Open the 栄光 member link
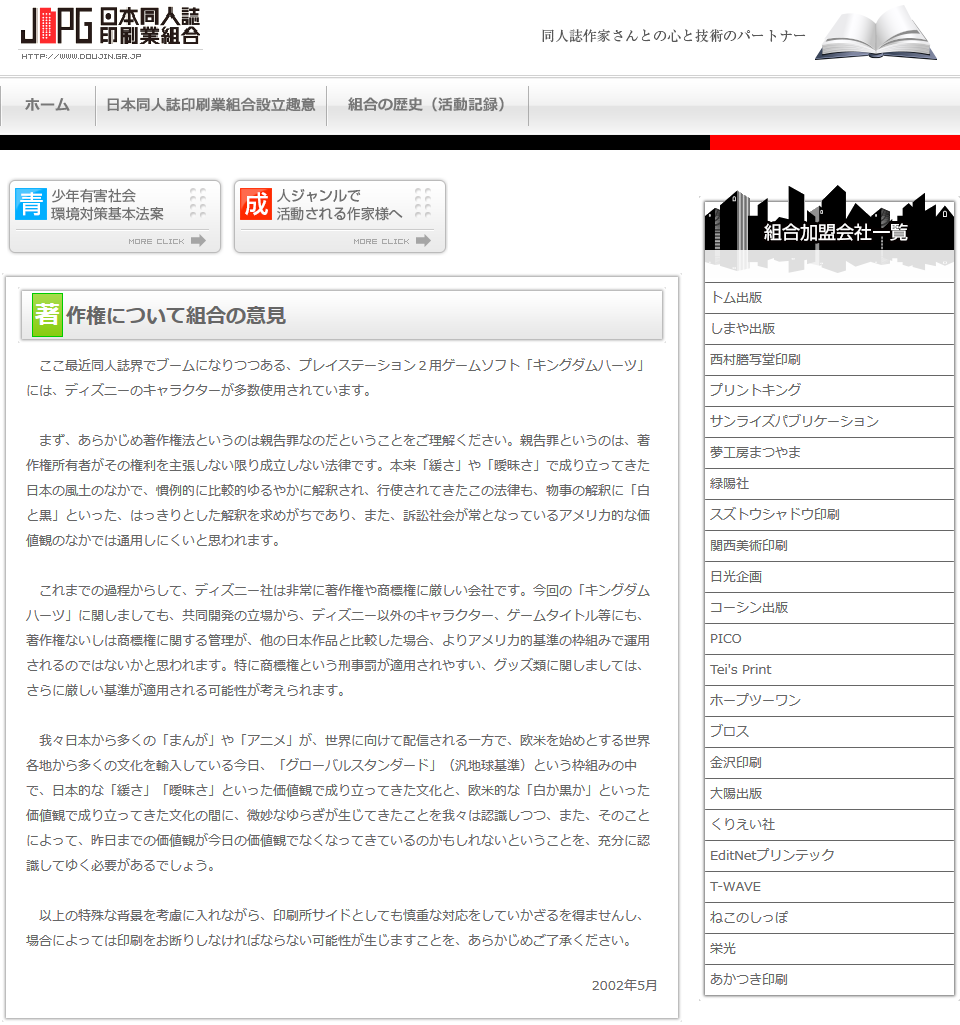Screen dimensions: 960x1025 click(829, 949)
